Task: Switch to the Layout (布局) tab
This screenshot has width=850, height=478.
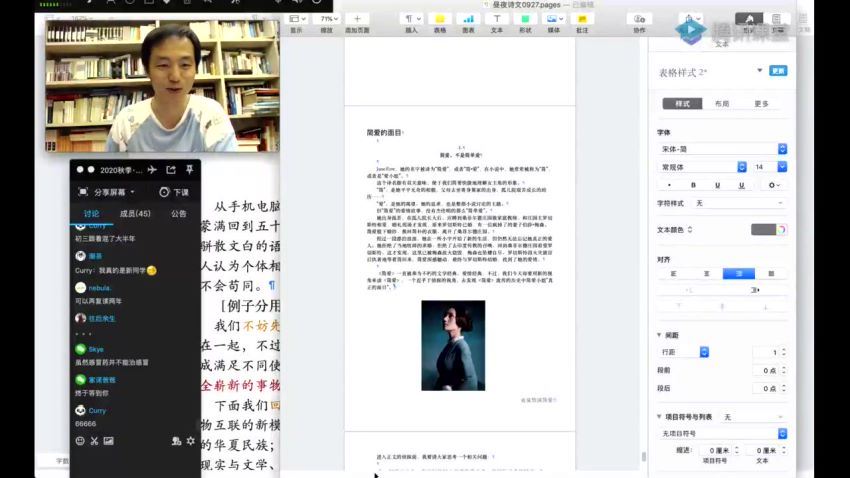Action: pyautogui.click(x=722, y=104)
